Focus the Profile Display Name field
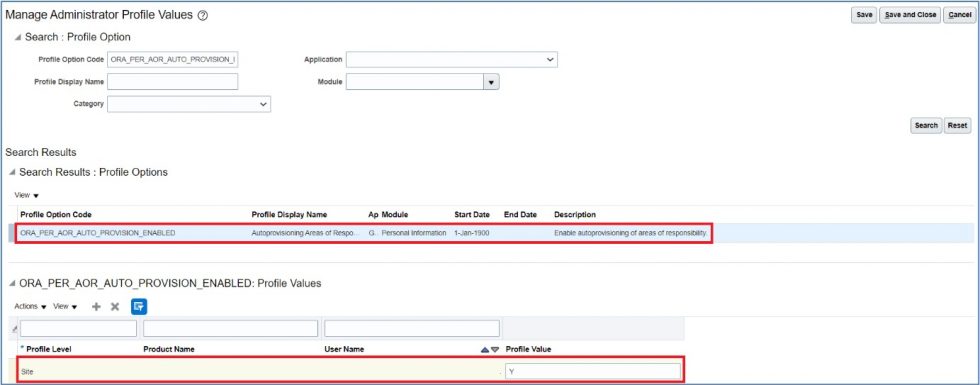The height and width of the screenshot is (385, 980). click(172, 82)
